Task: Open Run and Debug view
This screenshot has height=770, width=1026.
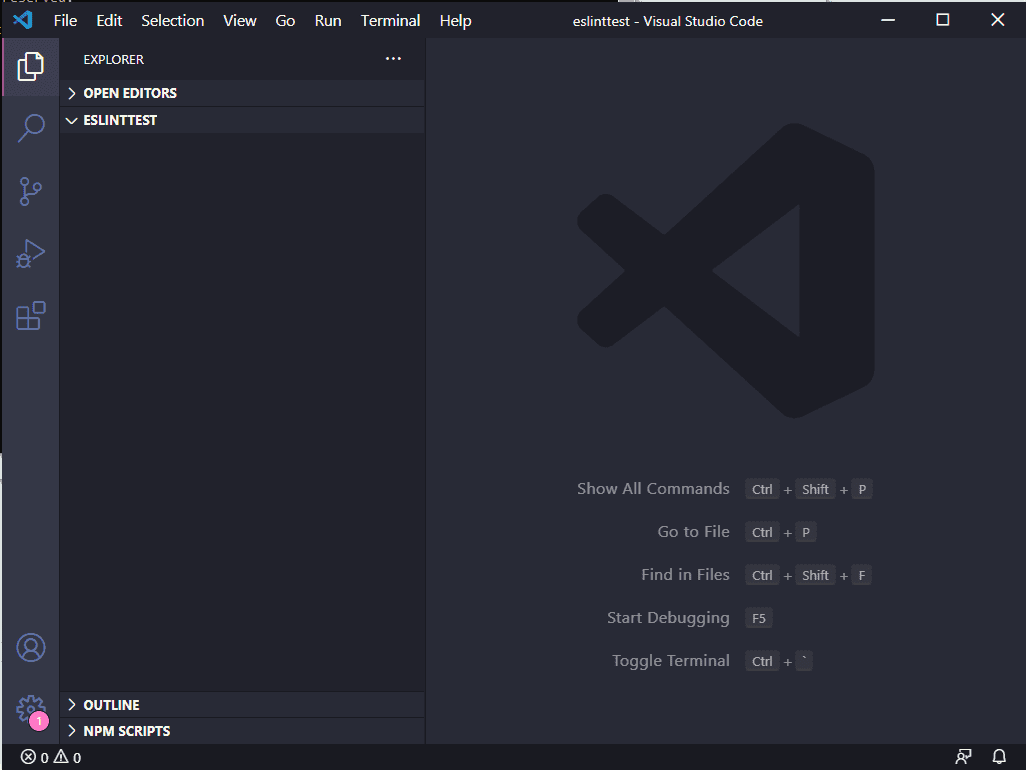Action: [x=31, y=254]
